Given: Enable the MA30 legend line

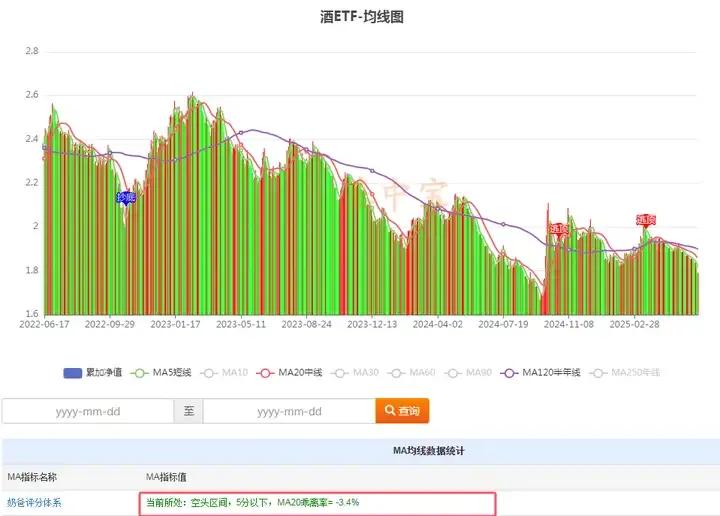Looking at the screenshot, I should pyautogui.click(x=355, y=373).
